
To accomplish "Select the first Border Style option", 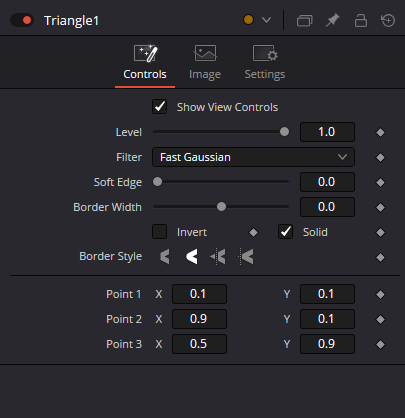I will point(165,257).
